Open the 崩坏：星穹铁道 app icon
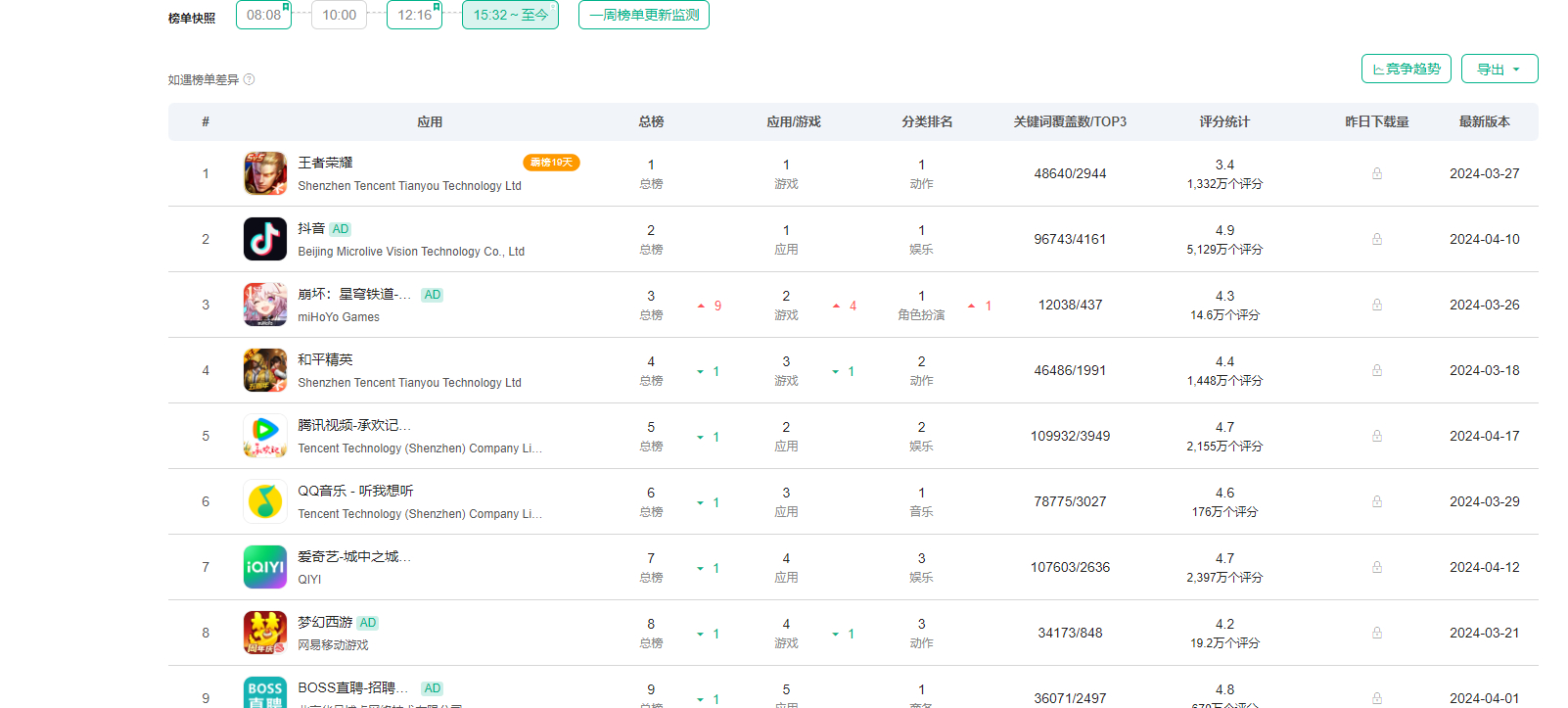Screen dimensions: 1568x708 click(x=265, y=305)
